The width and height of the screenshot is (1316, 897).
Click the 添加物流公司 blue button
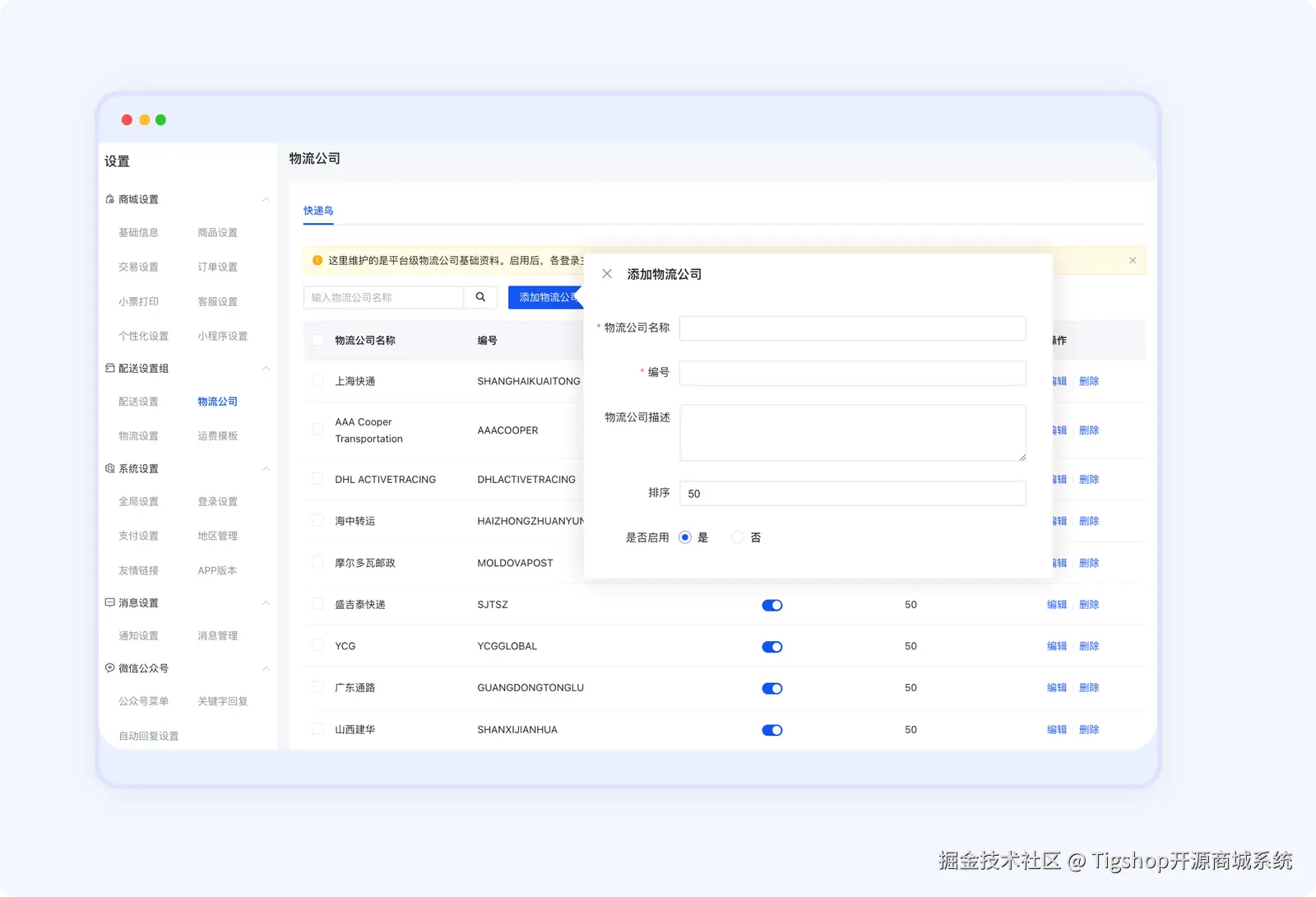coord(546,297)
